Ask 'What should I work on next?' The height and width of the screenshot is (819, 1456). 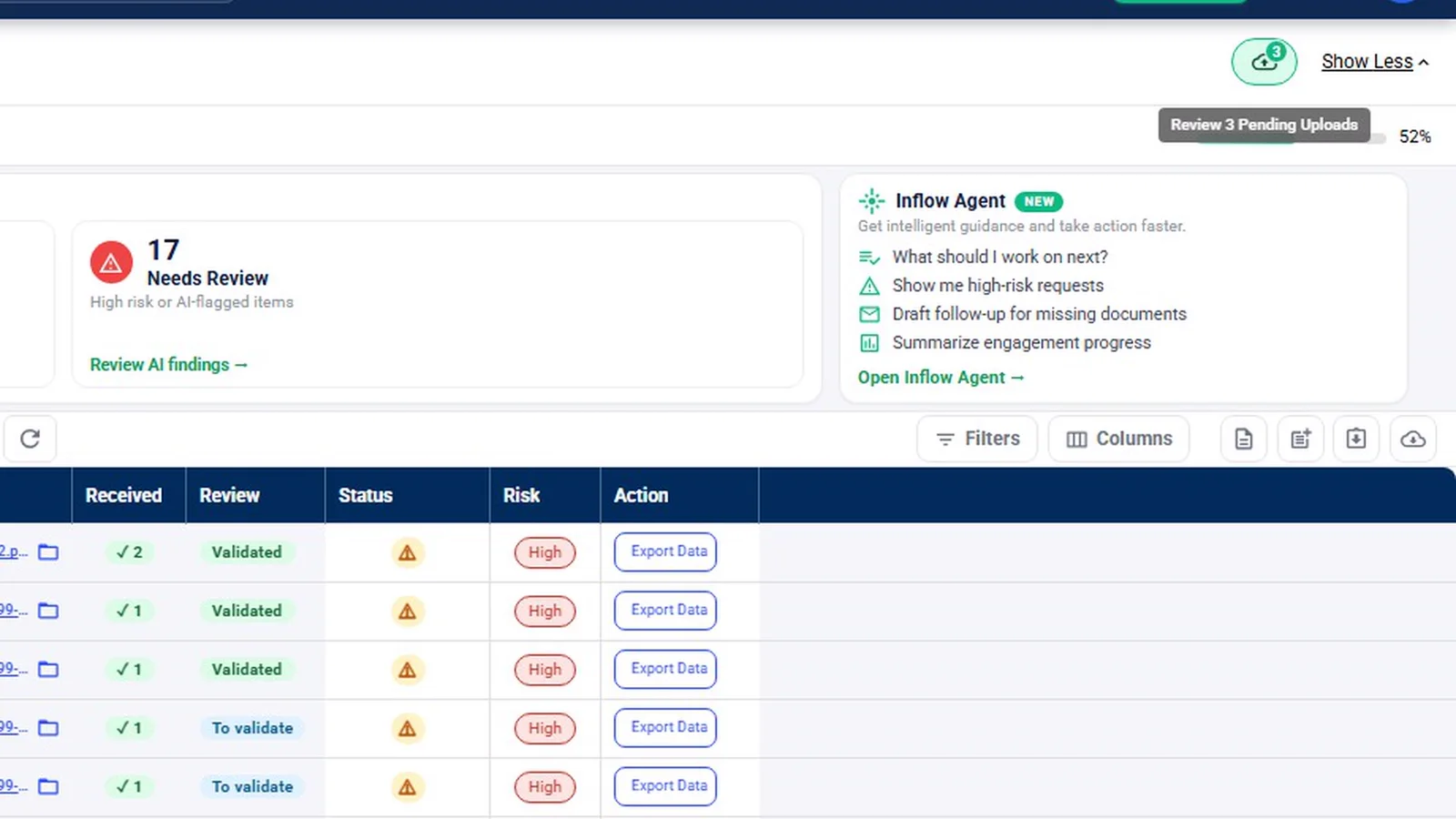pyautogui.click(x=1000, y=258)
